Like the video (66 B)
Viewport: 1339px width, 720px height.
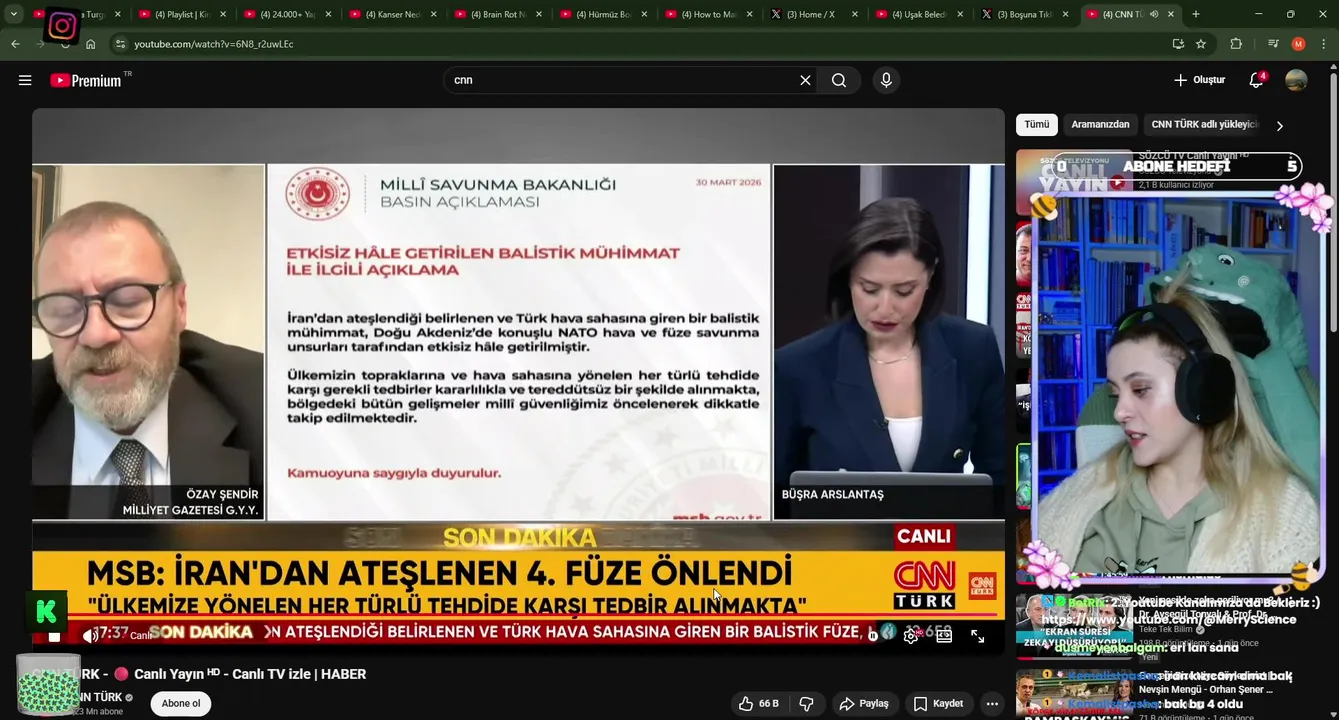pyautogui.click(x=759, y=704)
